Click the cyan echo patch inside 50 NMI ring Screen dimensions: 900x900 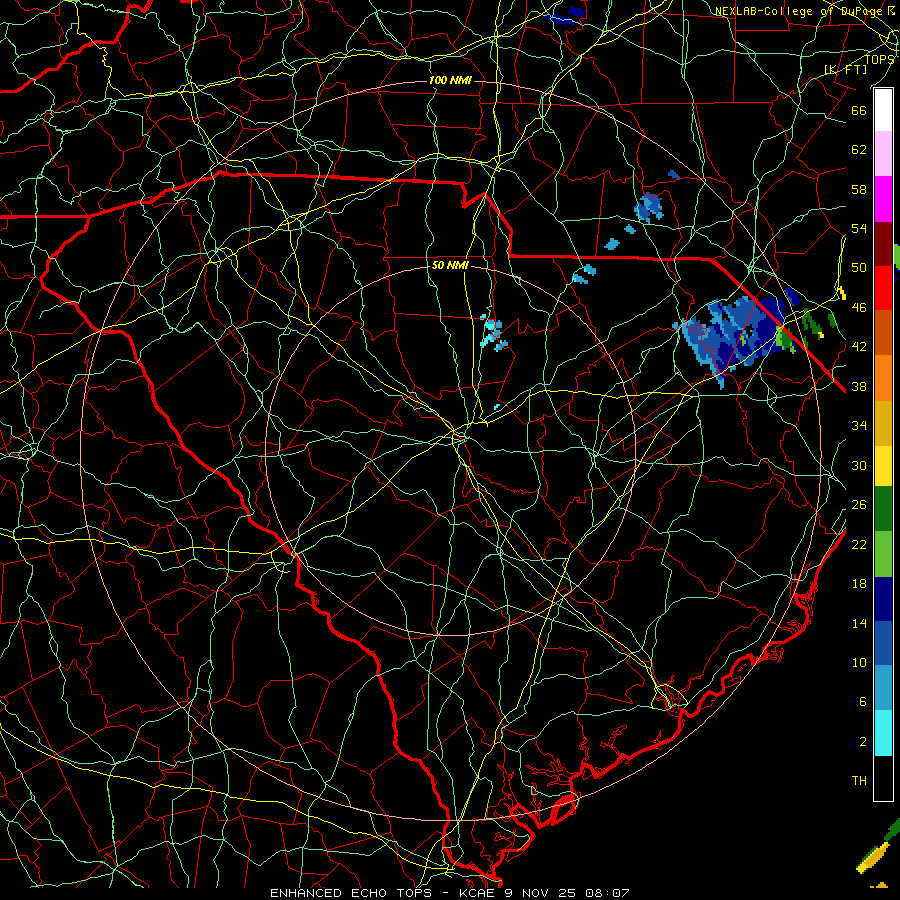[494, 333]
